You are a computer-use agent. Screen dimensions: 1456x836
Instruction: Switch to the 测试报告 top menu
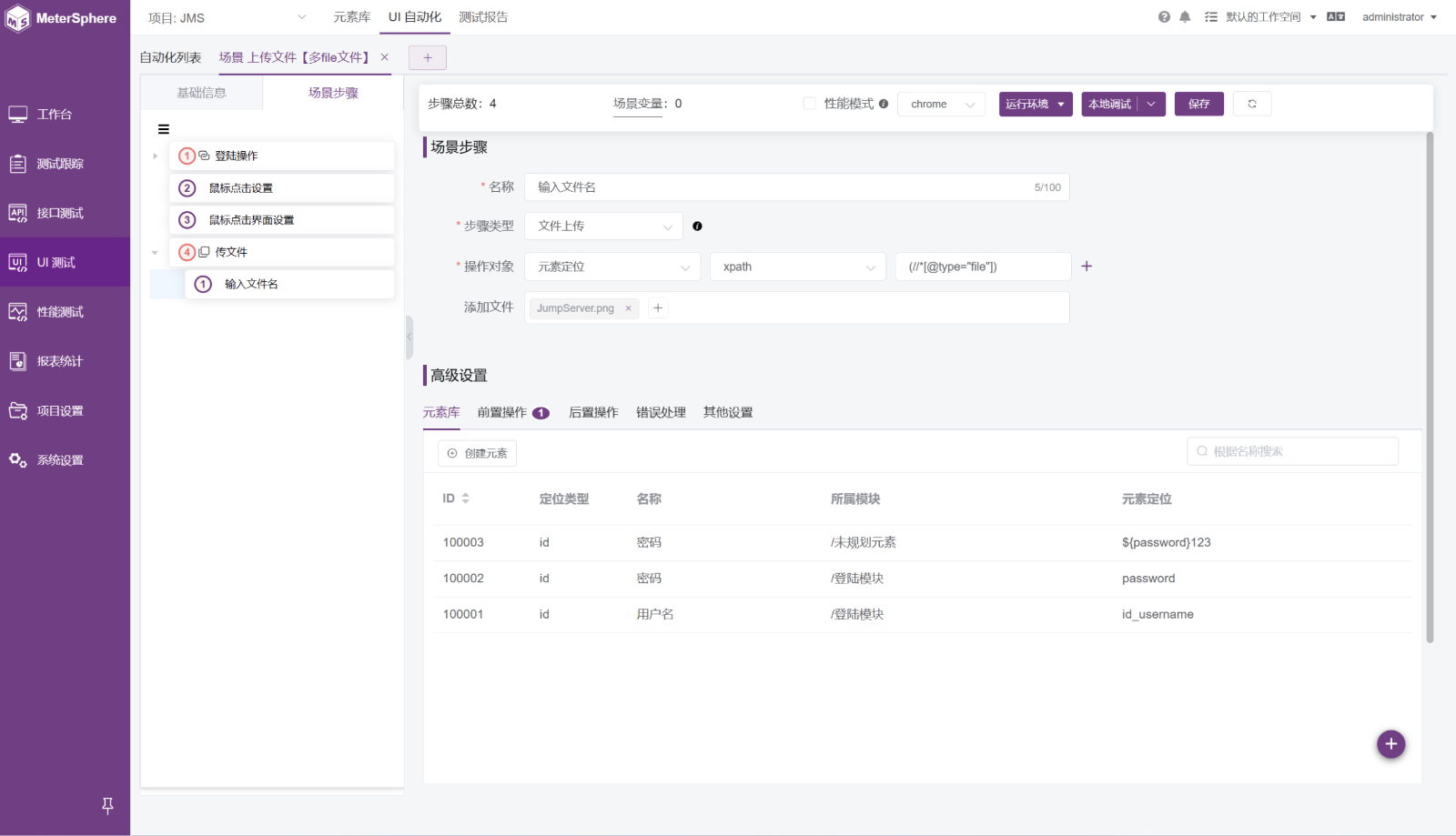(x=483, y=17)
